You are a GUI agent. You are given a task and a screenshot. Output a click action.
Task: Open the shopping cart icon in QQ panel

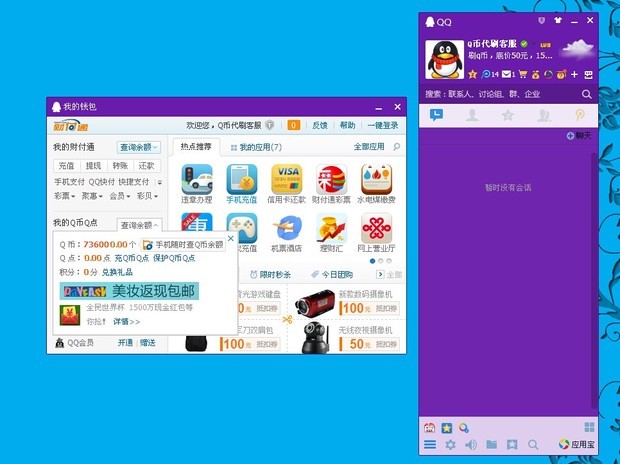pyautogui.click(x=523, y=74)
